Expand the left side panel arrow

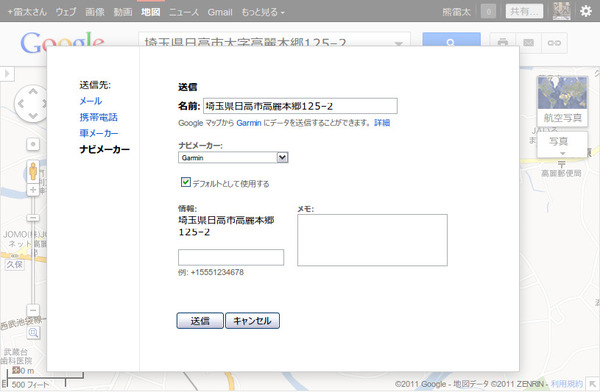pyautogui.click(x=7, y=74)
